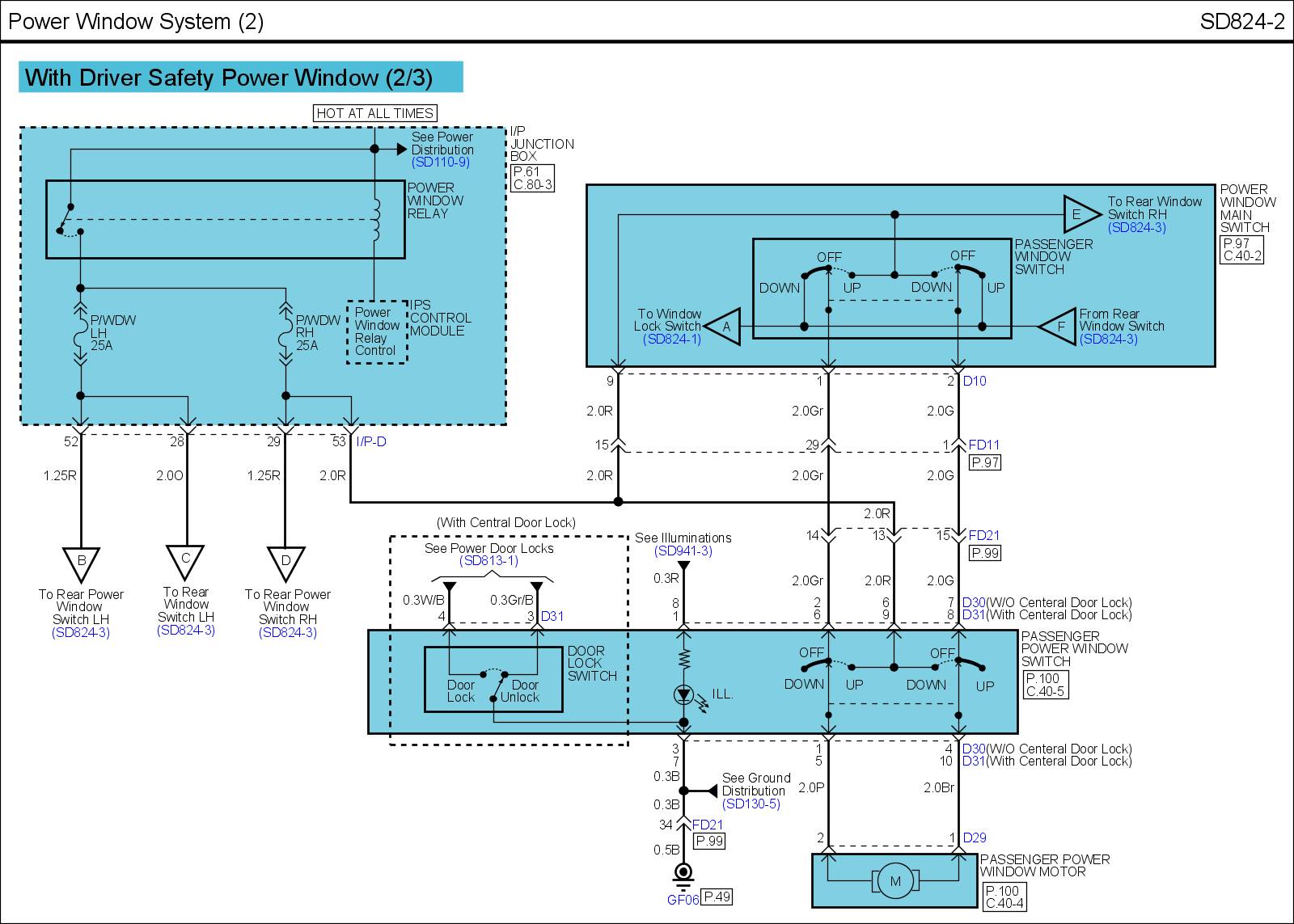
Task: Click the passenger window motor M symbol
Action: pyautogui.click(x=894, y=881)
